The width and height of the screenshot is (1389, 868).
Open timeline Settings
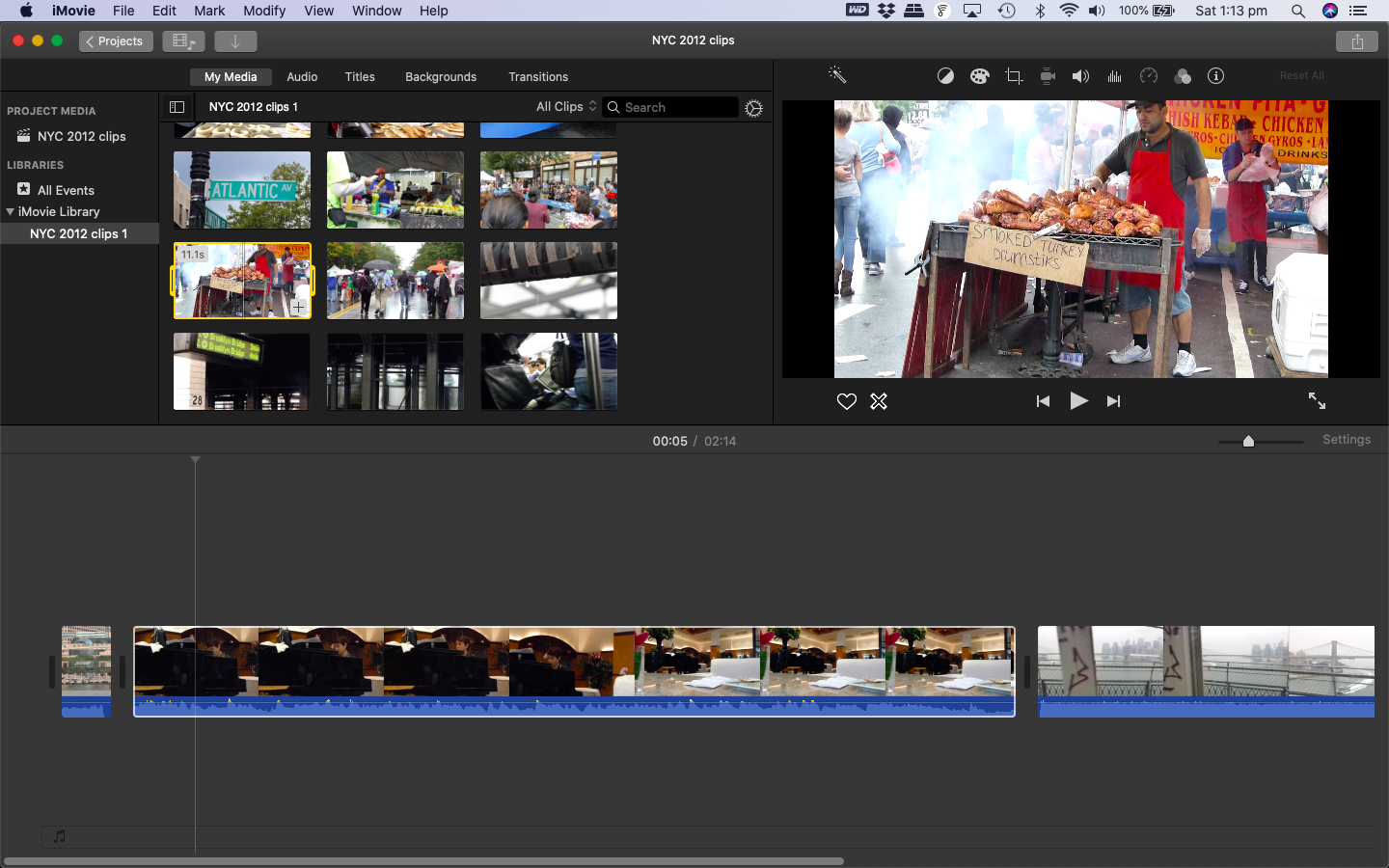1346,440
